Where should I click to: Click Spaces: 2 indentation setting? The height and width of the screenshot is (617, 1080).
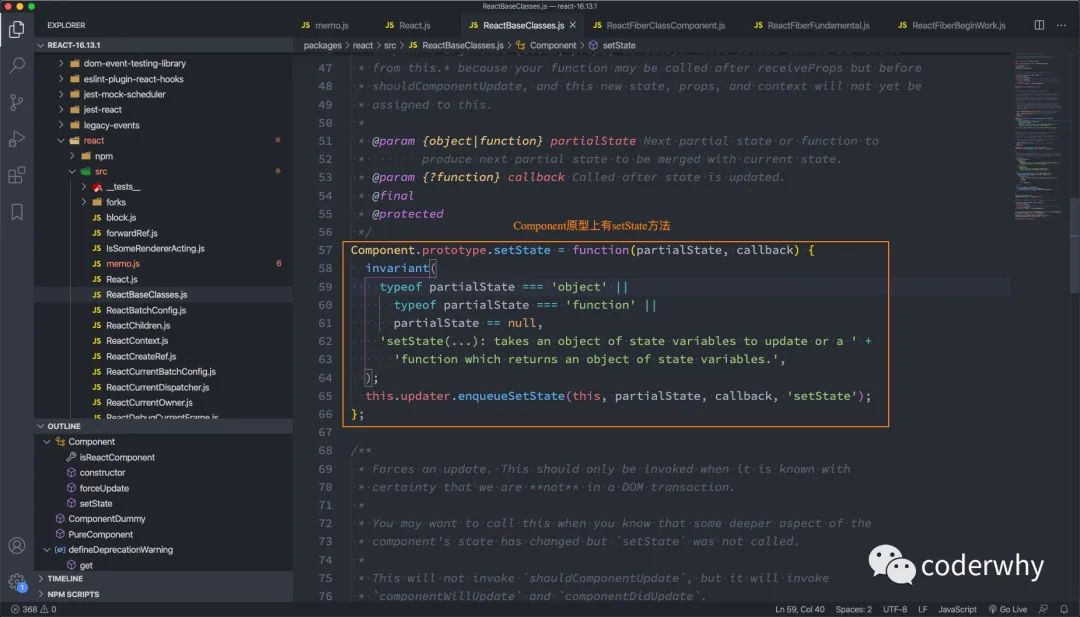click(853, 609)
